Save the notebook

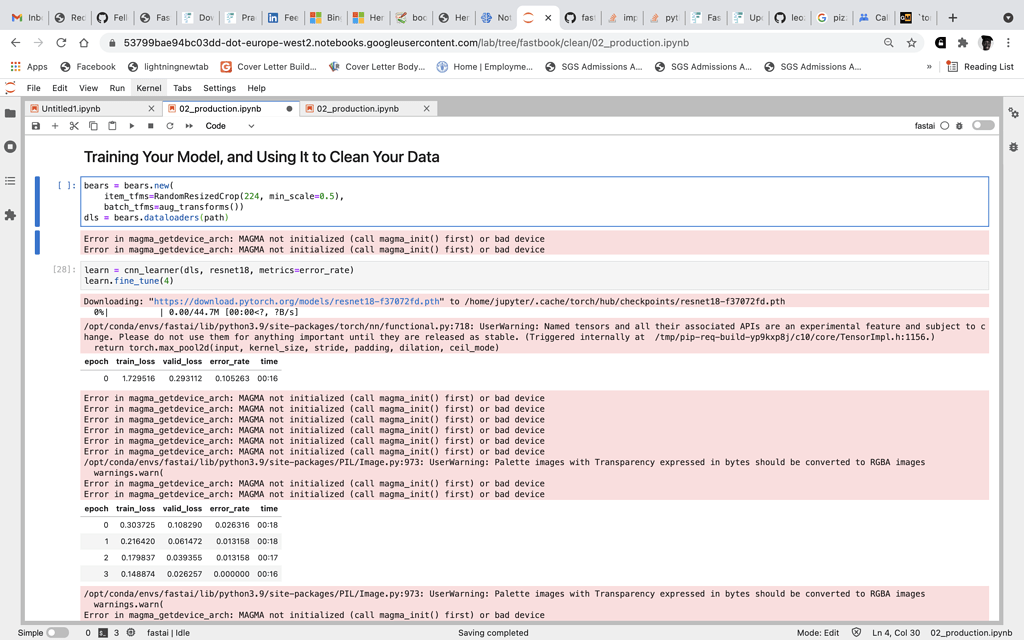click(x=36, y=126)
